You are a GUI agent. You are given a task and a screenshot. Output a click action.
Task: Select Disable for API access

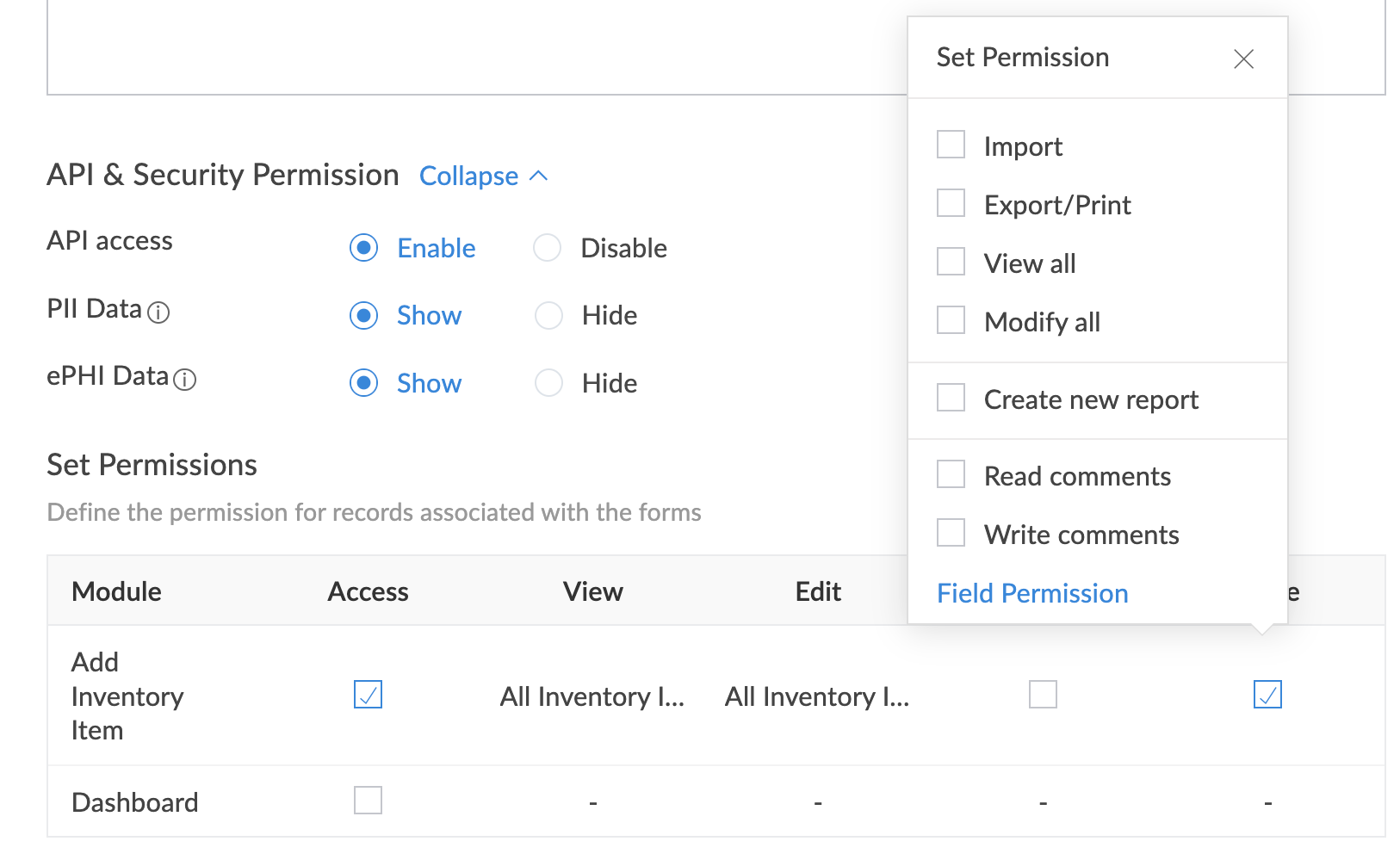(x=548, y=248)
